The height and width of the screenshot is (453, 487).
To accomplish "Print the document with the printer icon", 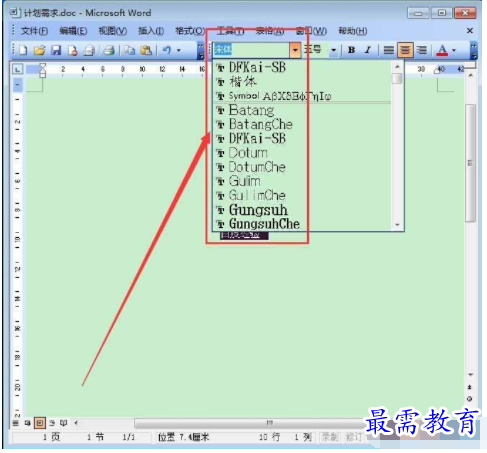I will point(109,50).
